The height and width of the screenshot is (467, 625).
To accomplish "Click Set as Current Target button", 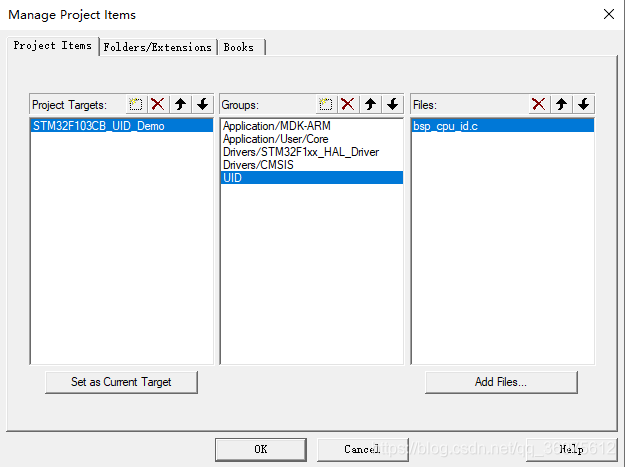I will coord(121,382).
